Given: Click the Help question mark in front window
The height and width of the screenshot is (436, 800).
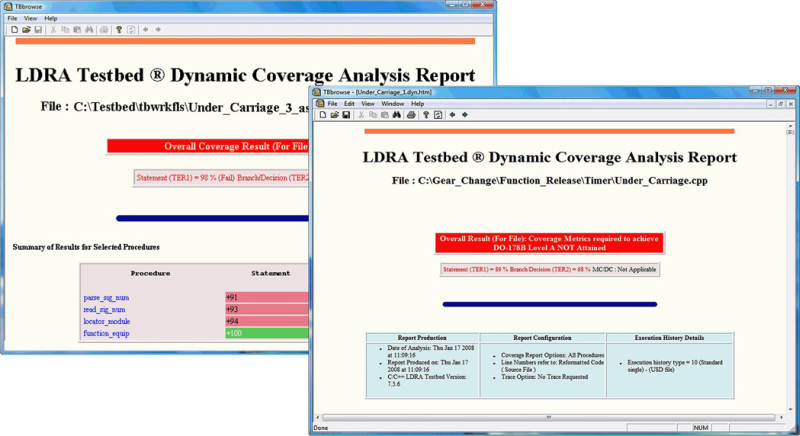Looking at the screenshot, I should (x=426, y=115).
